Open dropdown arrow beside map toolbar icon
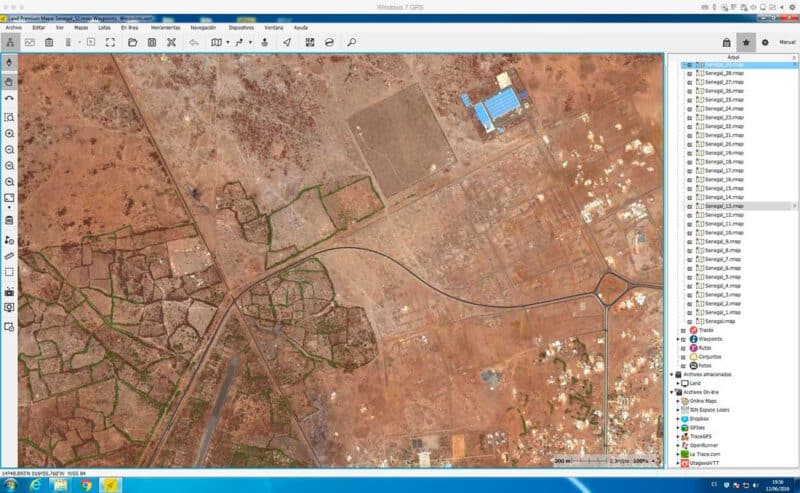The height and width of the screenshot is (493, 800). (228, 42)
